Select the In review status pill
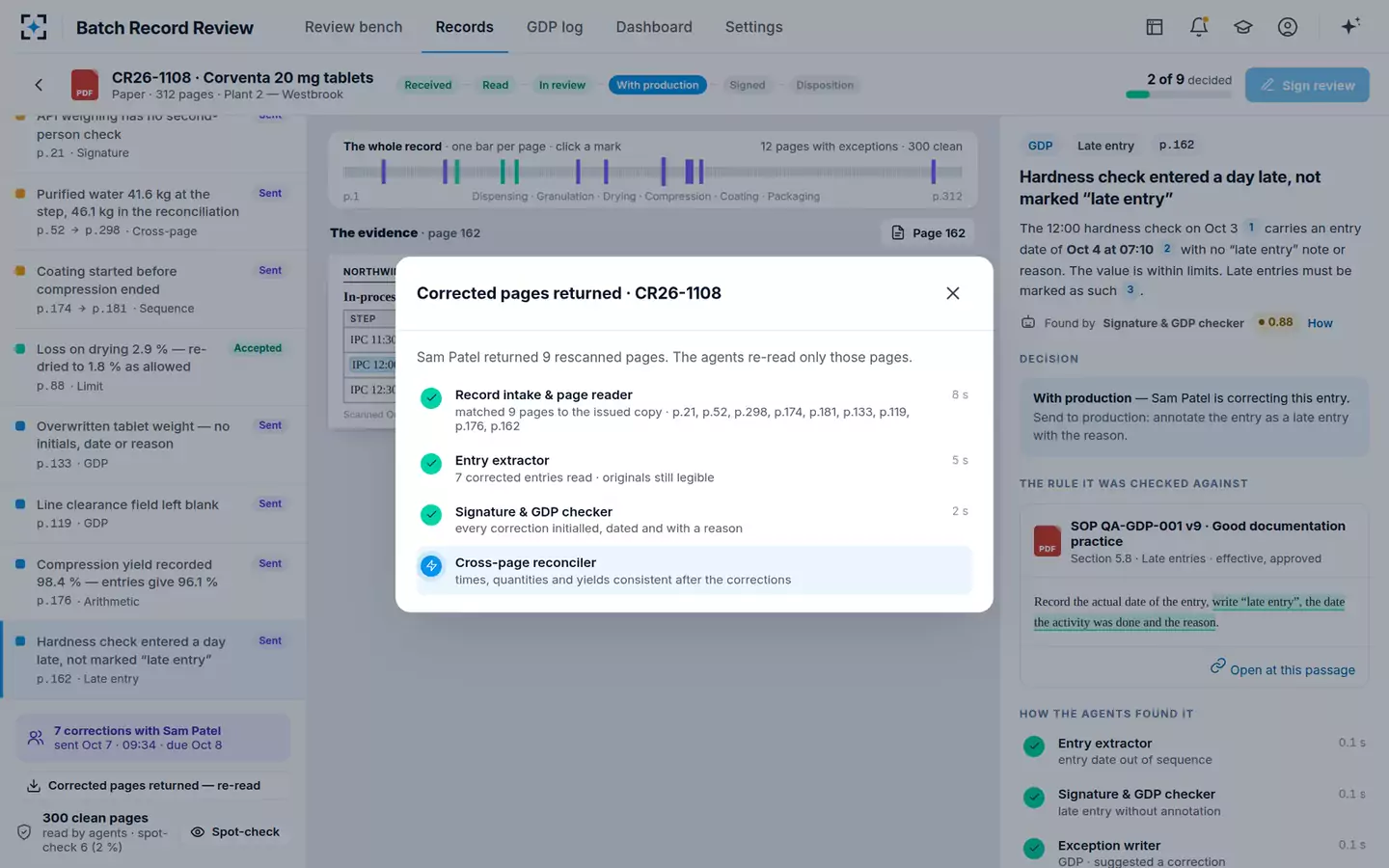This screenshot has height=868, width=1389. coord(562,85)
